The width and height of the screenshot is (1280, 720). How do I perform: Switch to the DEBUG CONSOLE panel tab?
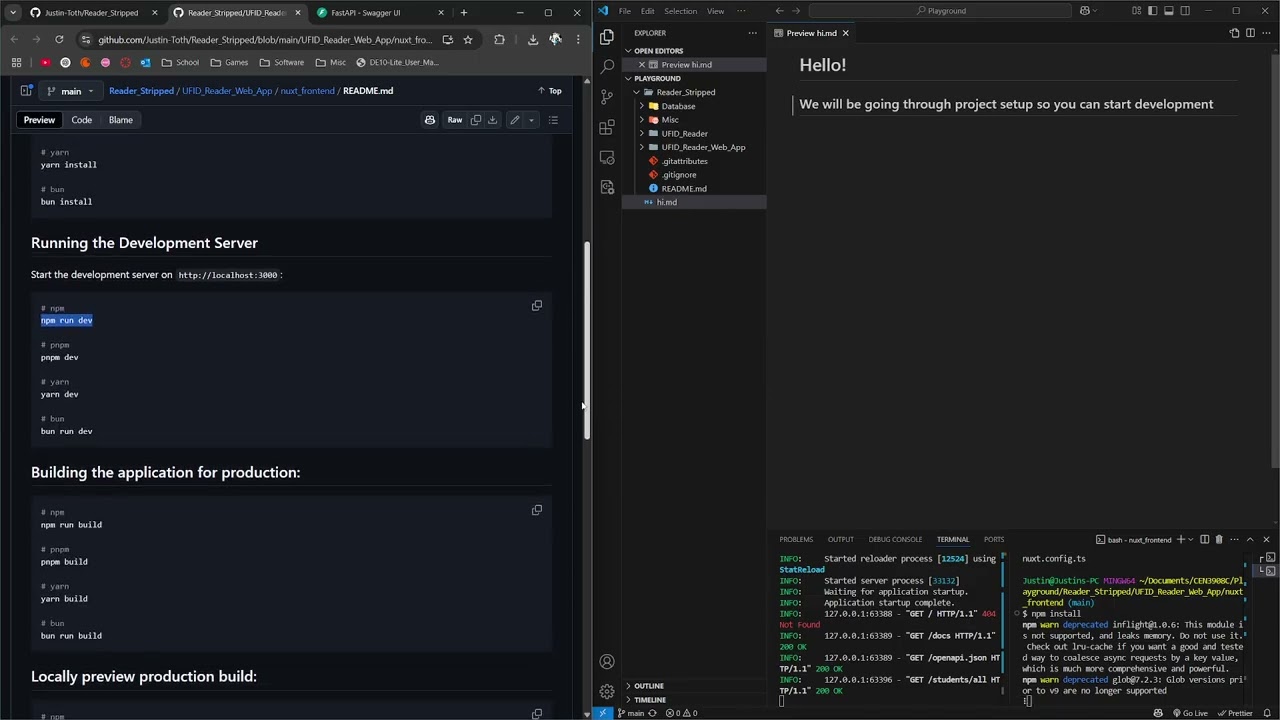(895, 540)
